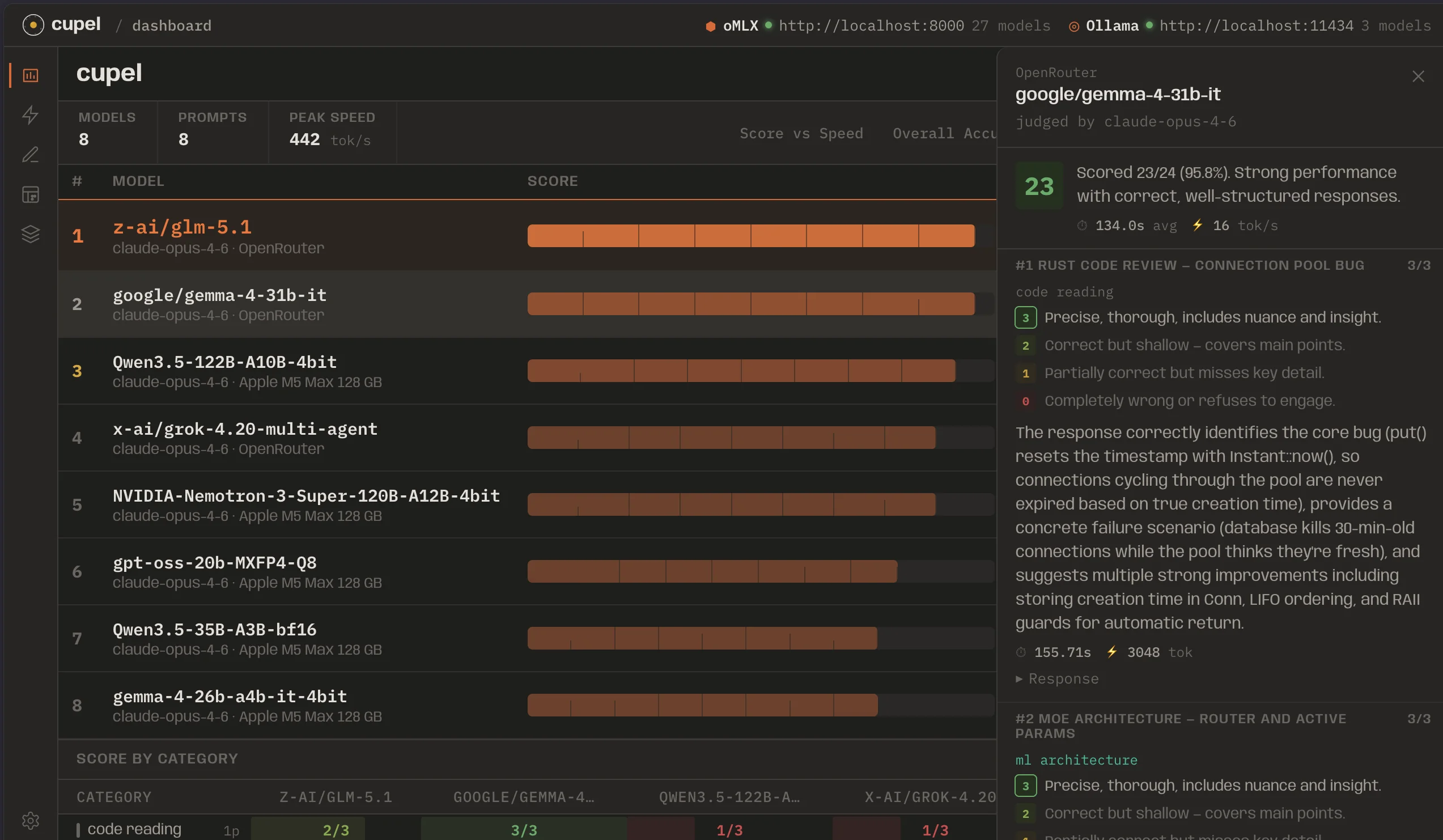Switch to Score vs Speed tab
Screen dimensions: 1443x840
800,133
